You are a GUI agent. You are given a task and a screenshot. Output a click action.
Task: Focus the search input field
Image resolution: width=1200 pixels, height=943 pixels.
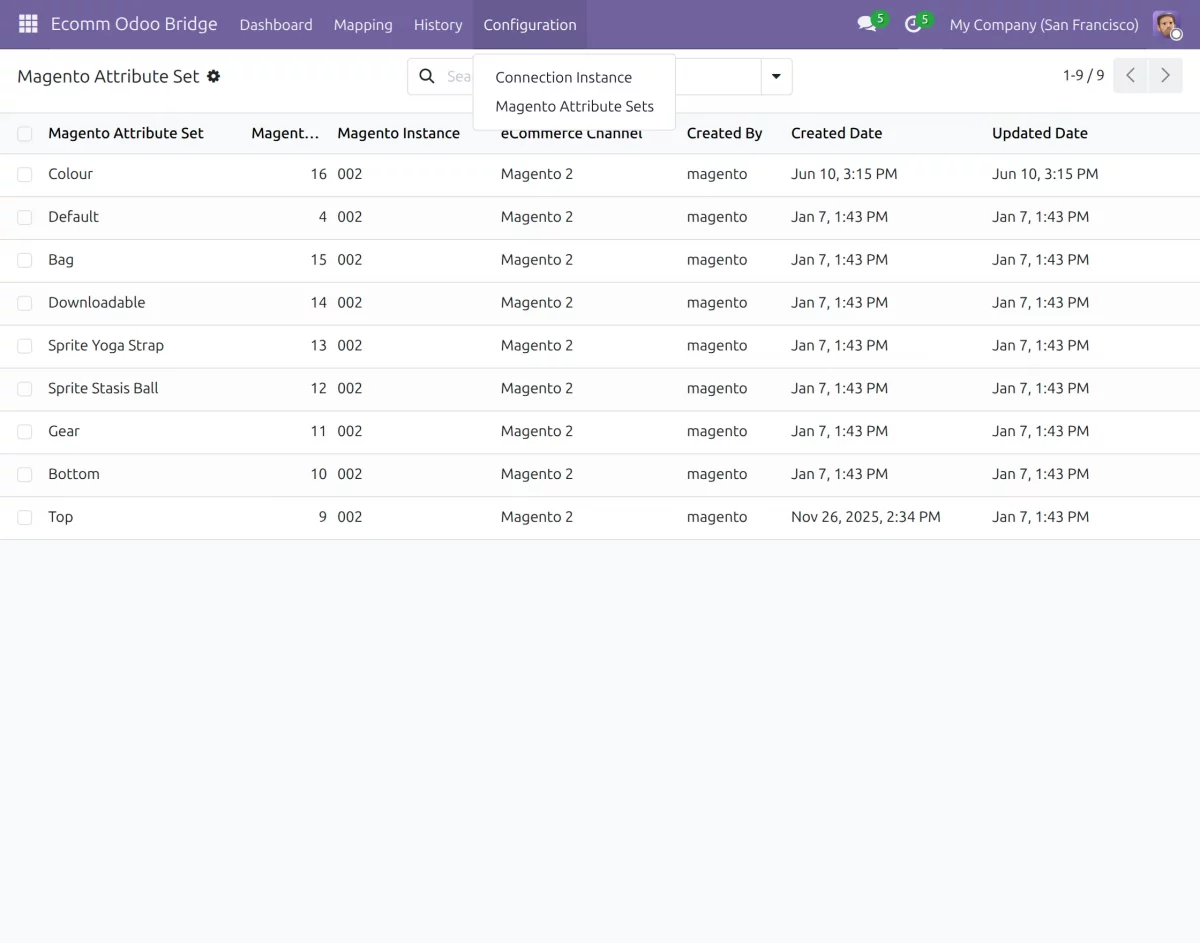460,76
